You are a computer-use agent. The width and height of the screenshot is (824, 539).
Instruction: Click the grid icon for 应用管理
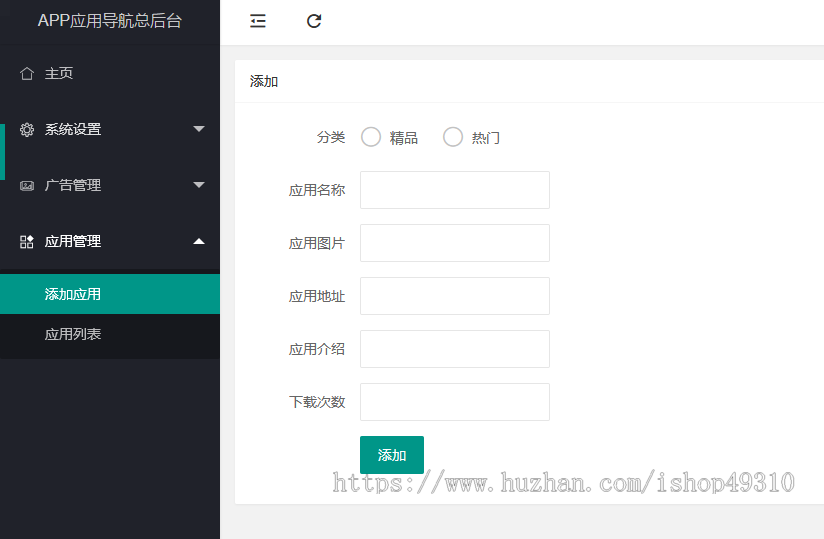click(27, 242)
